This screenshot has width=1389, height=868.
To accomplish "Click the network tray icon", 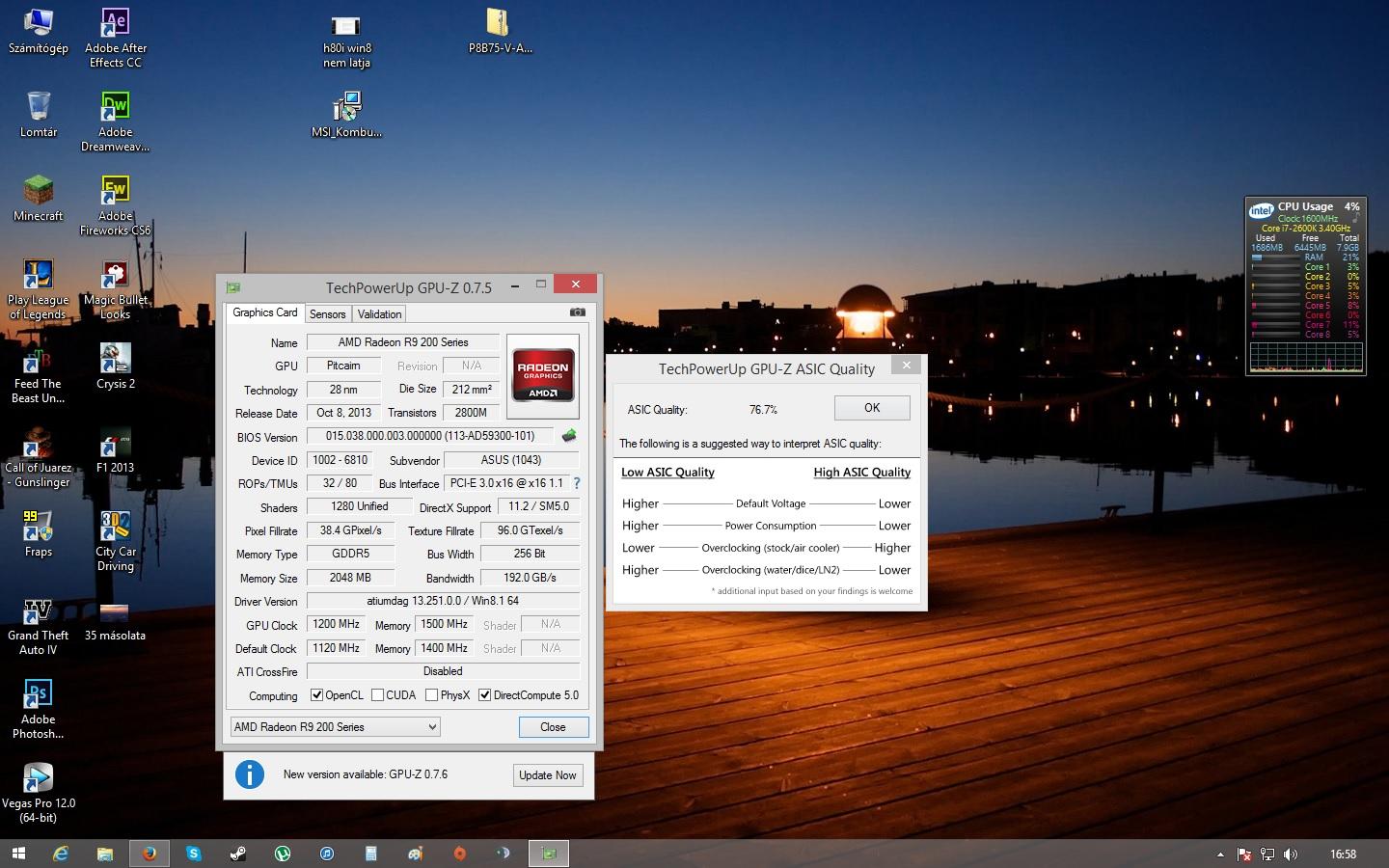I will tap(1267, 854).
